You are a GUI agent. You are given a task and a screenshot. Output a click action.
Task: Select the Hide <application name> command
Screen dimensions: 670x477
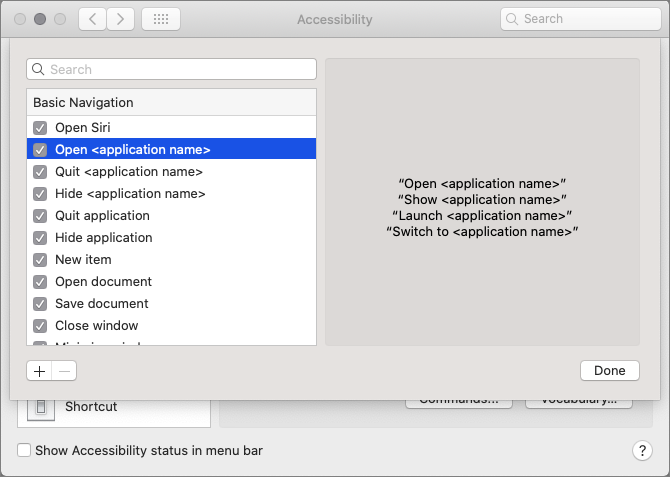[x=130, y=194]
